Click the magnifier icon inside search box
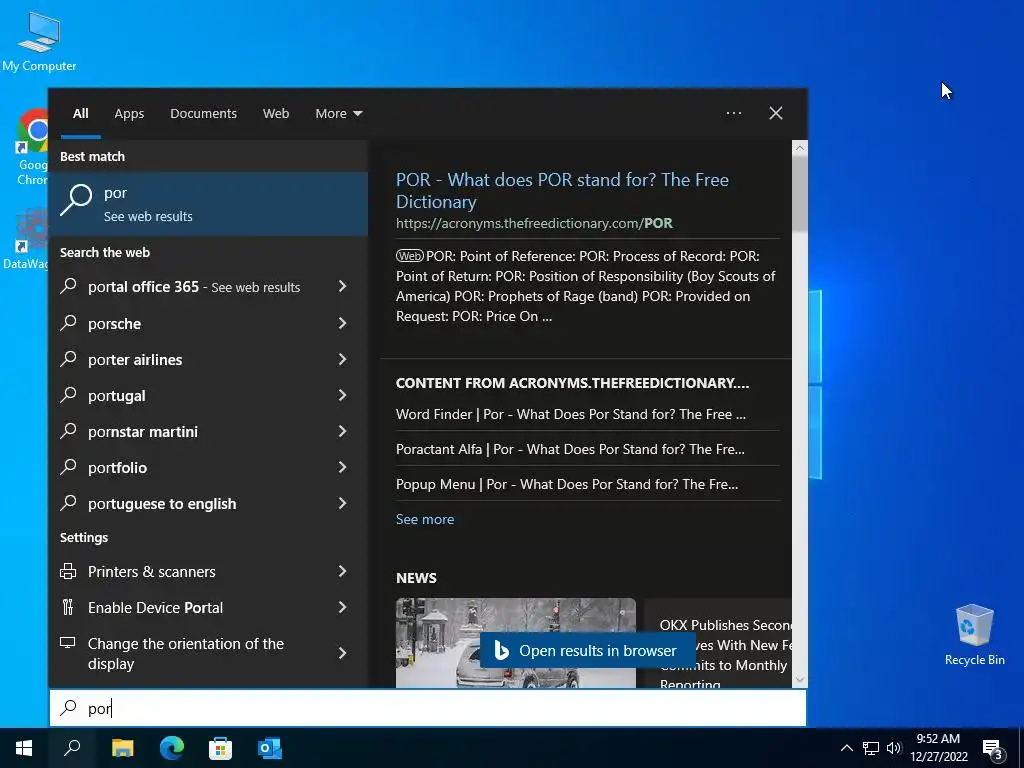1024x768 pixels. 69,708
